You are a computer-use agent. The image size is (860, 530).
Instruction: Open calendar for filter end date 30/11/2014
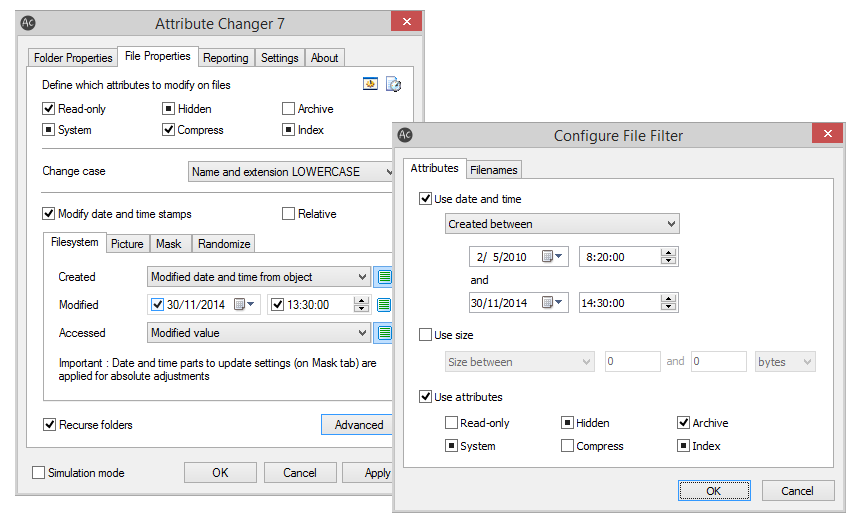pos(552,302)
